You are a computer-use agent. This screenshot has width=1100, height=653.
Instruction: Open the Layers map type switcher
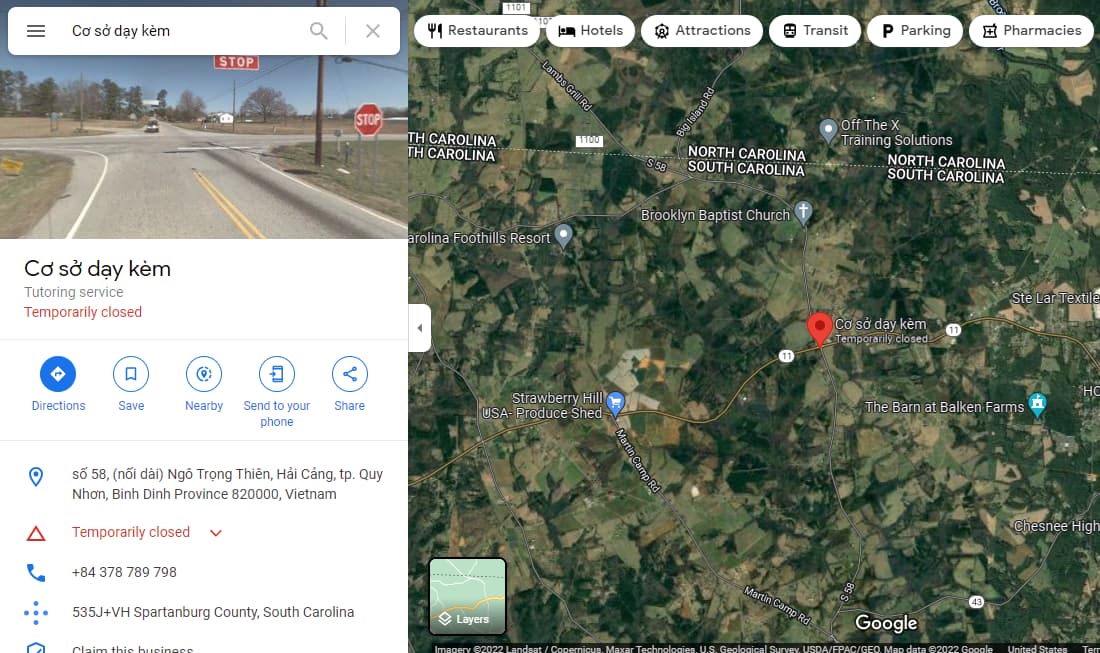467,596
